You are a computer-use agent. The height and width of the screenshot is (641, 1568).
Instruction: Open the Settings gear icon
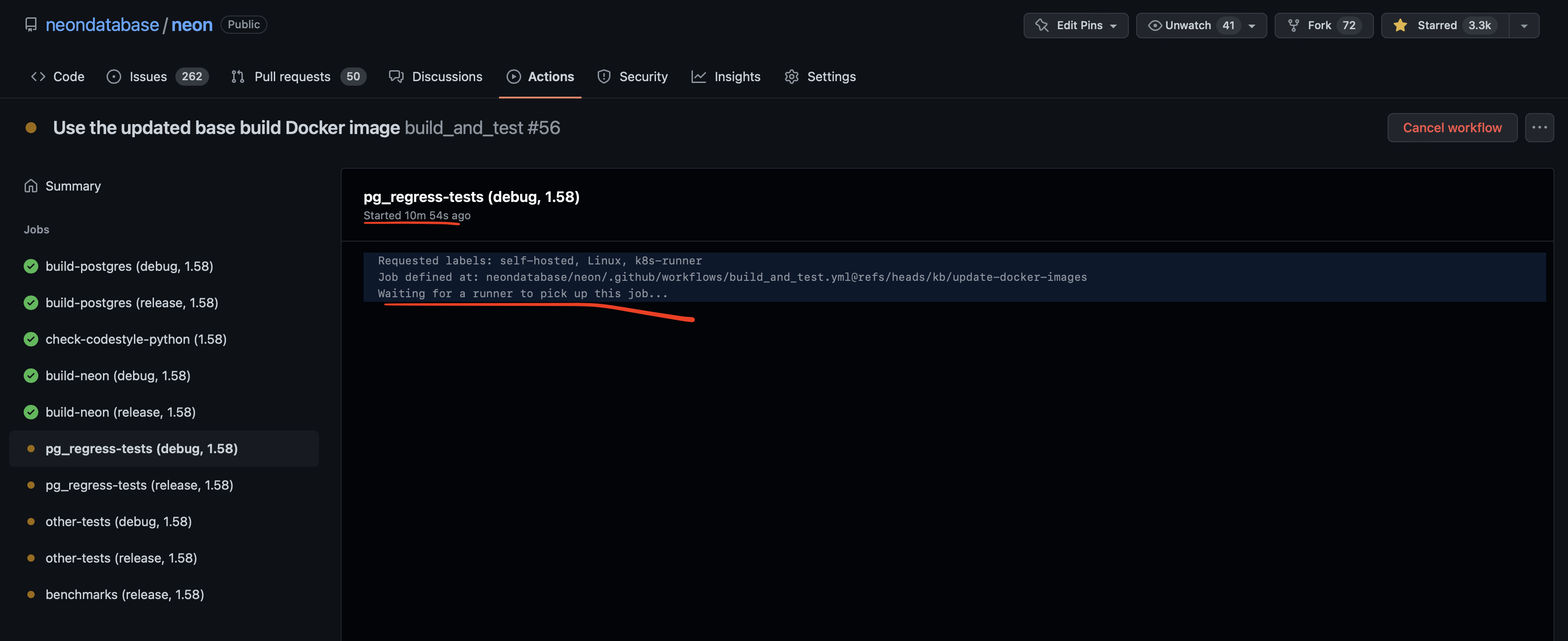791,76
